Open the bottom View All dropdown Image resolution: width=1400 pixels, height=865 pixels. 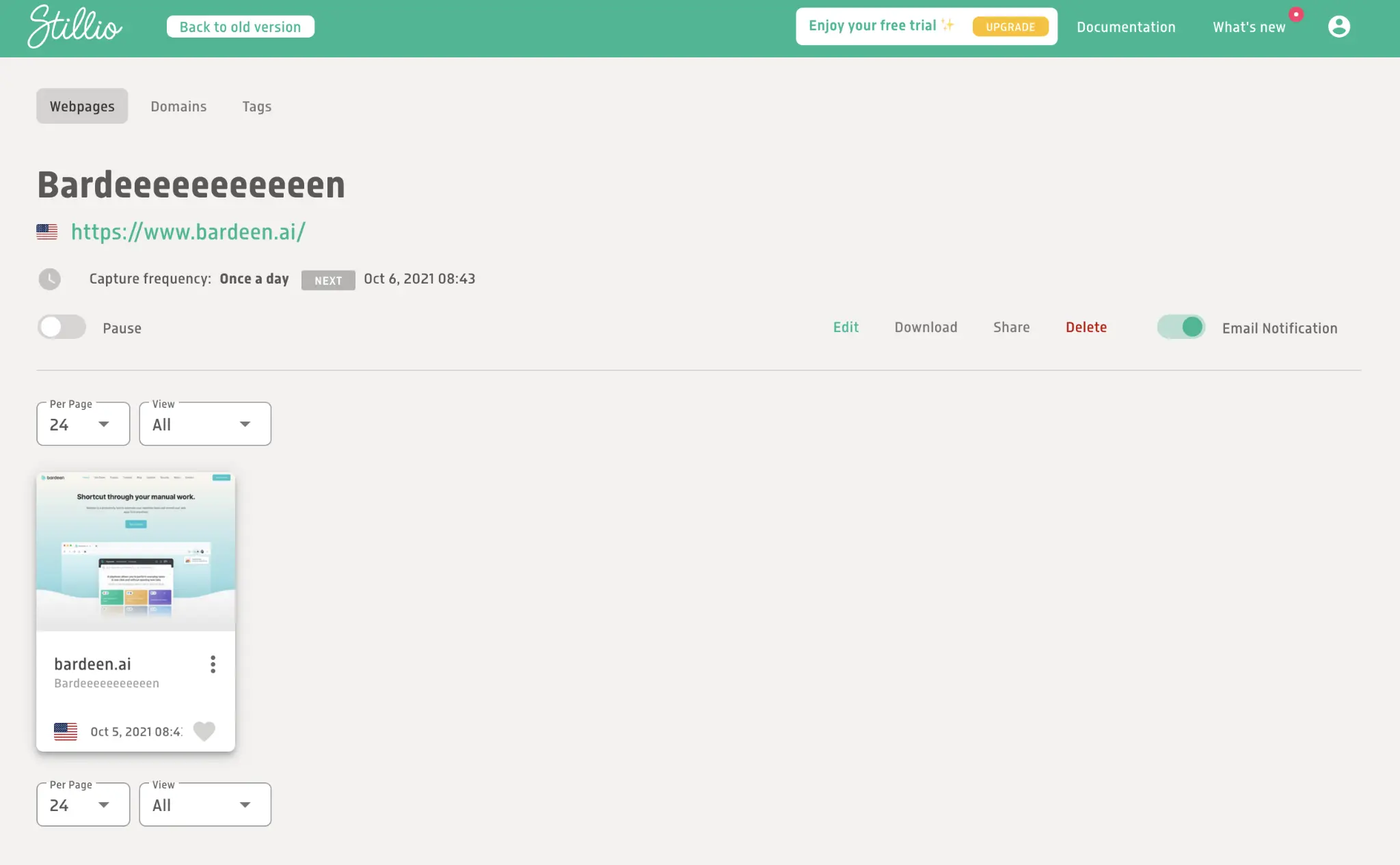point(204,805)
